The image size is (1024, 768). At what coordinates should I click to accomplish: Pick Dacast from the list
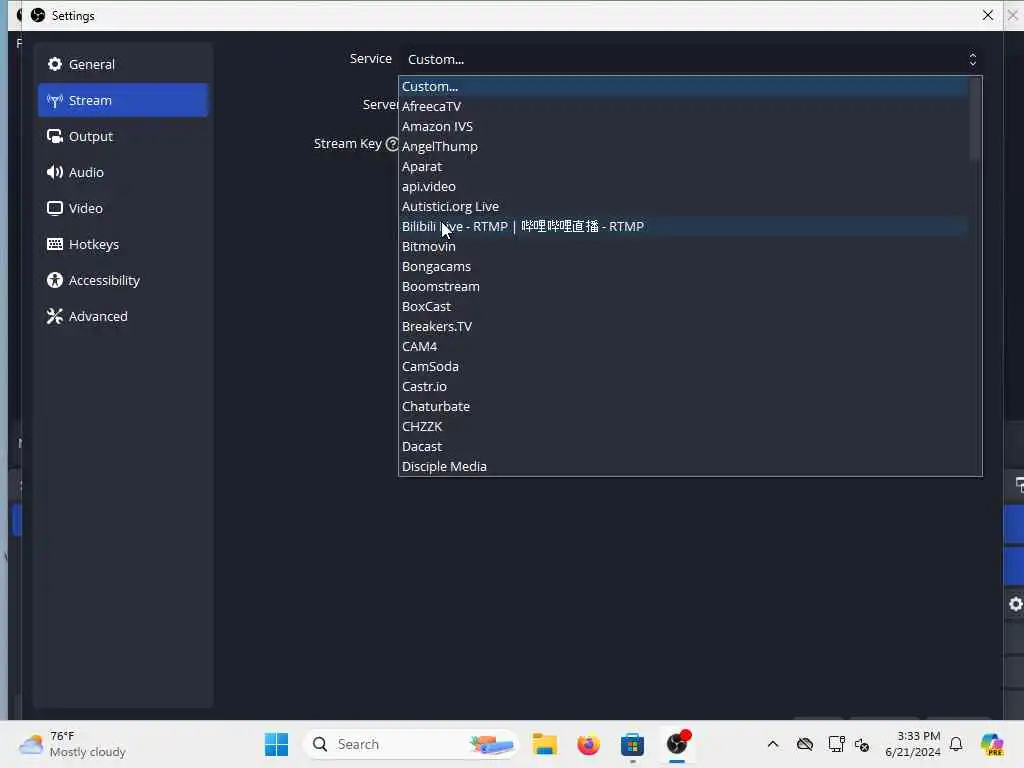(684, 447)
